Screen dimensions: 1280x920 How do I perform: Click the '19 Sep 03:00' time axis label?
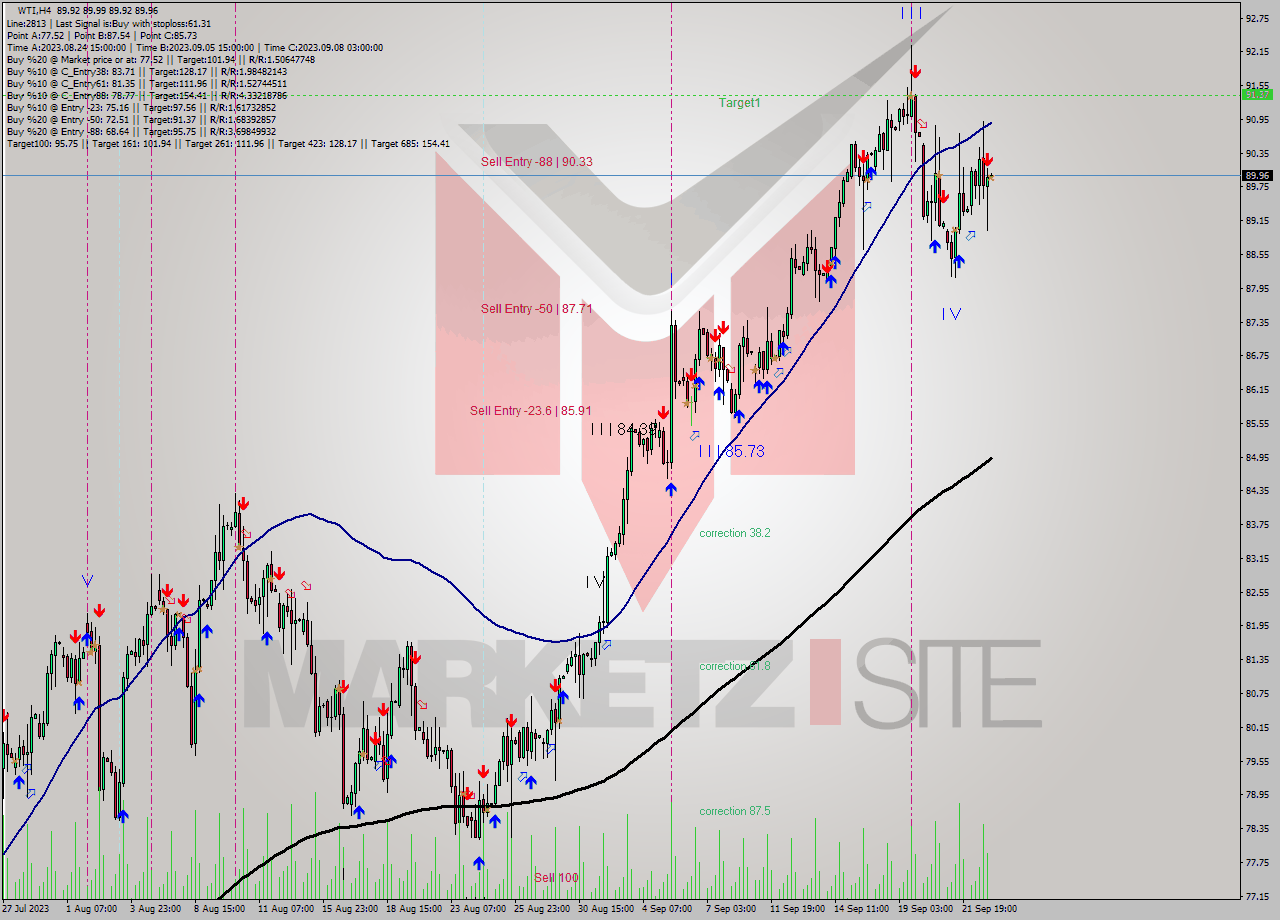coord(926,909)
